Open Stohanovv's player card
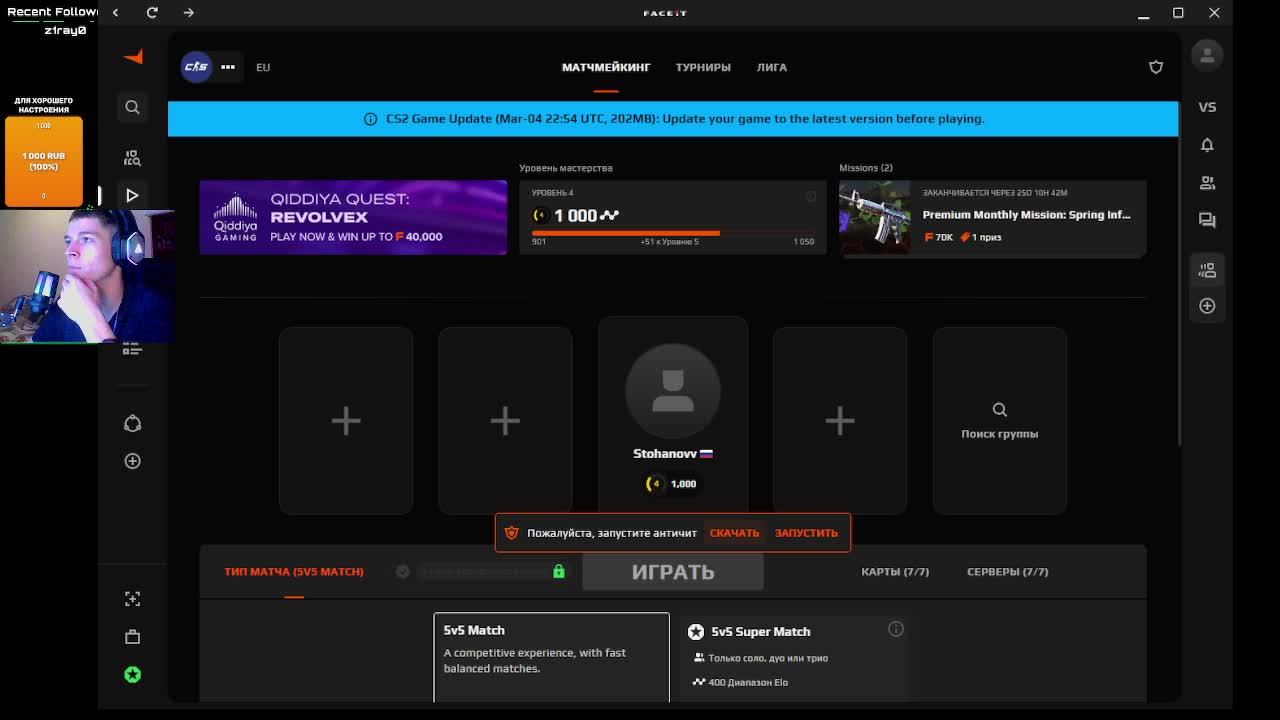The width and height of the screenshot is (1280, 720). [x=673, y=416]
